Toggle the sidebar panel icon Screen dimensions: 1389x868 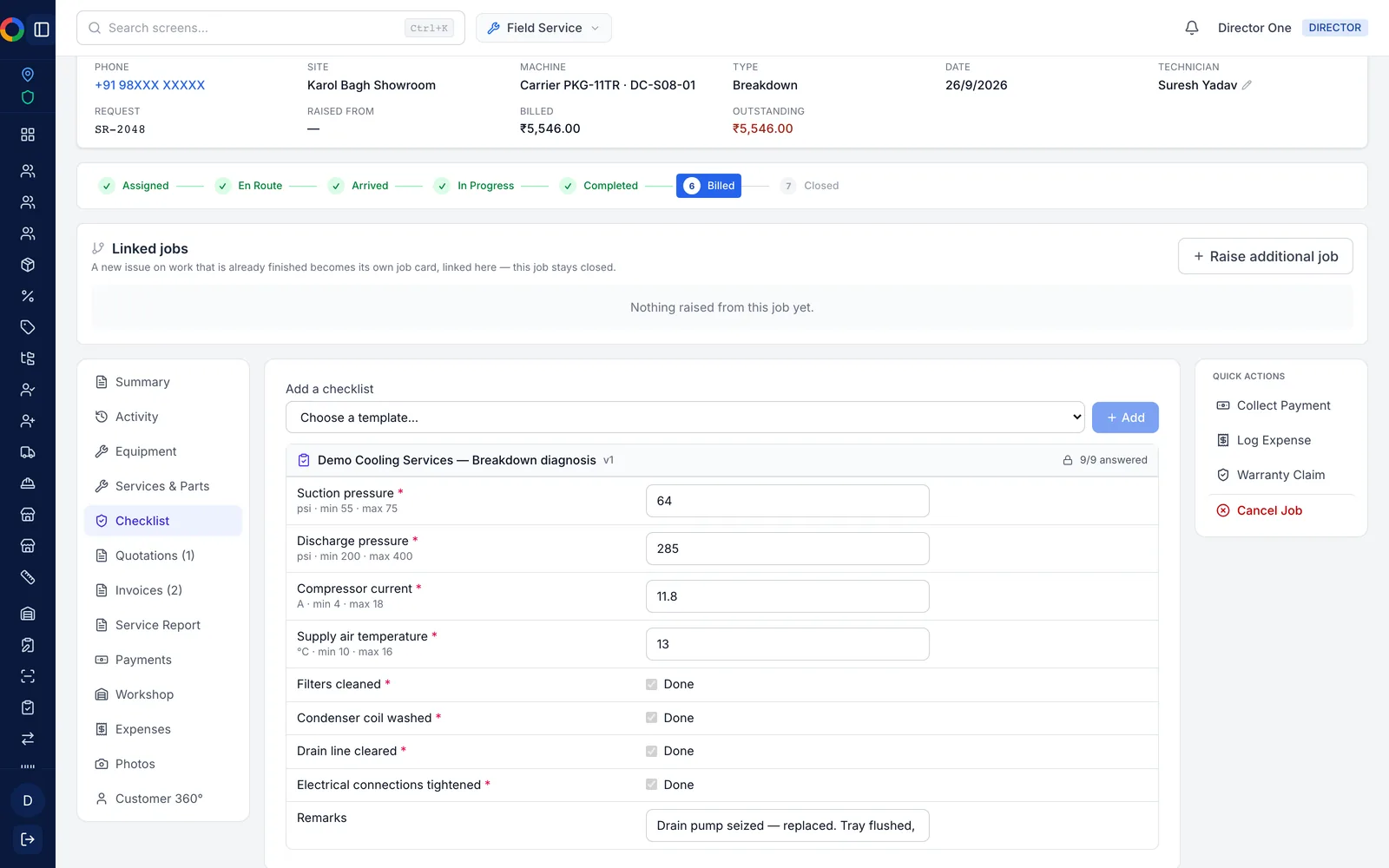click(42, 30)
